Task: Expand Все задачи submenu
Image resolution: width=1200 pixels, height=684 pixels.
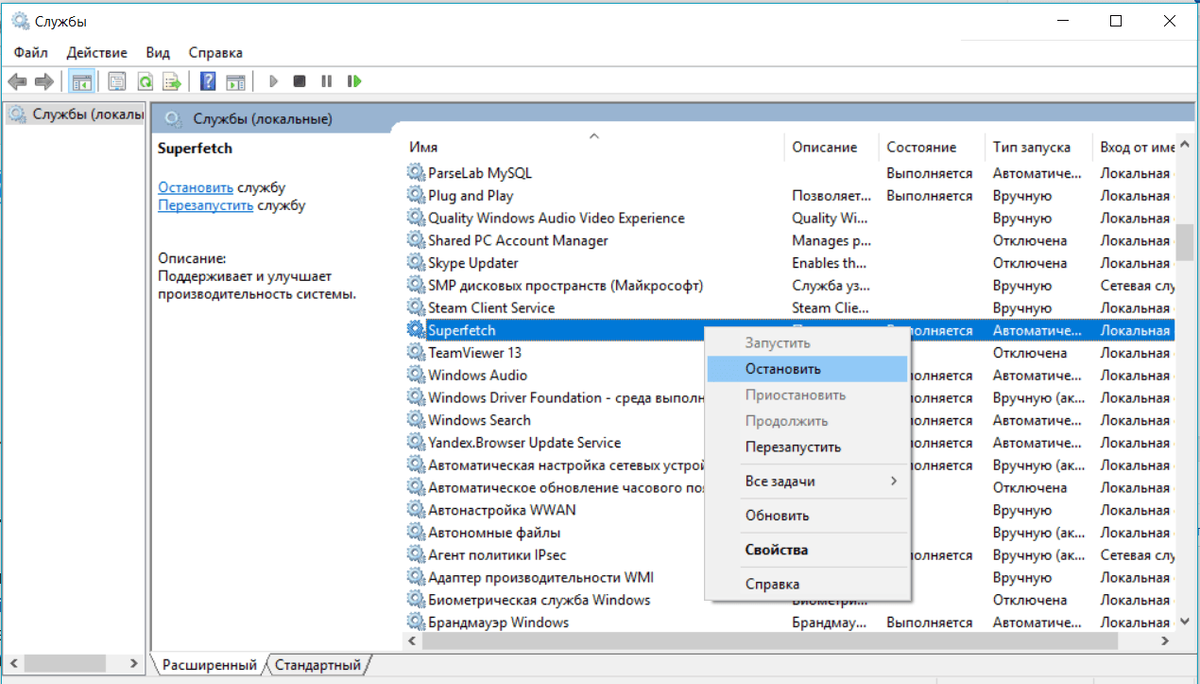Action: [807, 481]
